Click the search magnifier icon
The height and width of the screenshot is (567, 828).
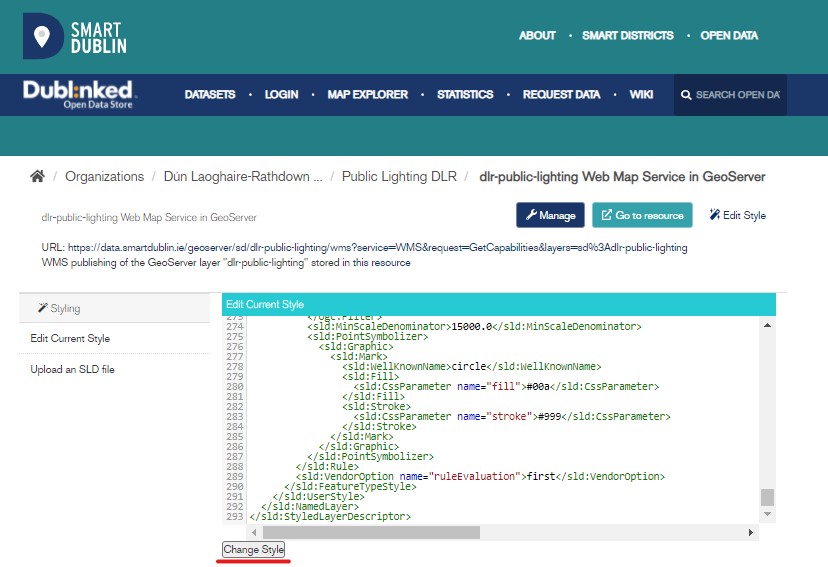click(x=686, y=95)
